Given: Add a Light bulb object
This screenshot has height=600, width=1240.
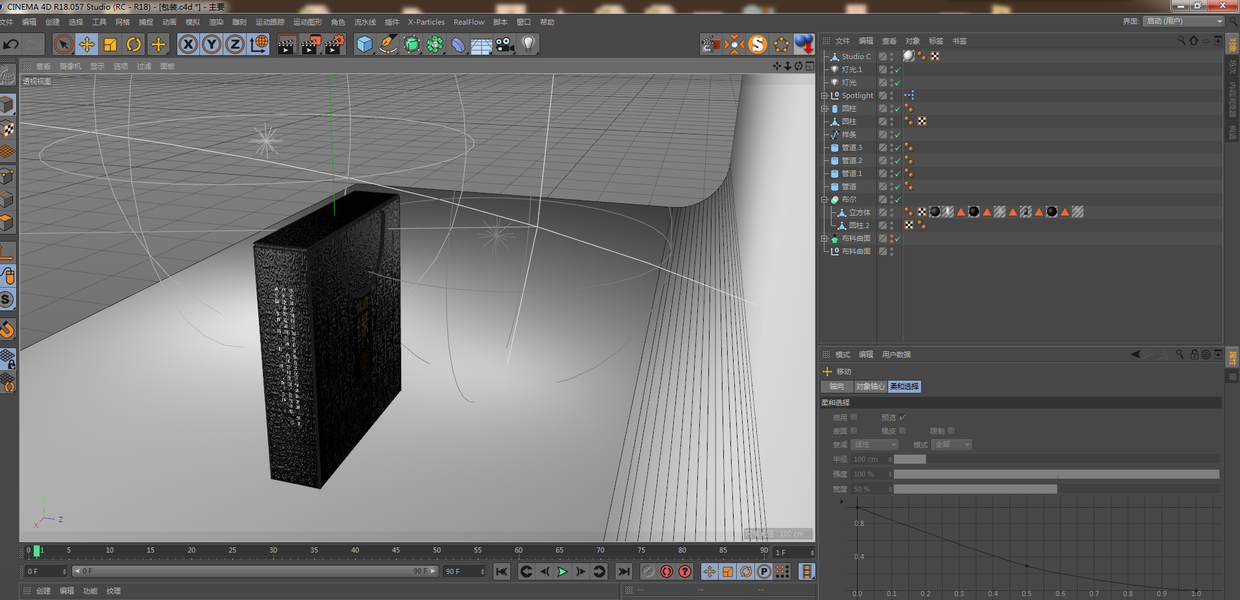Looking at the screenshot, I should 529,44.
